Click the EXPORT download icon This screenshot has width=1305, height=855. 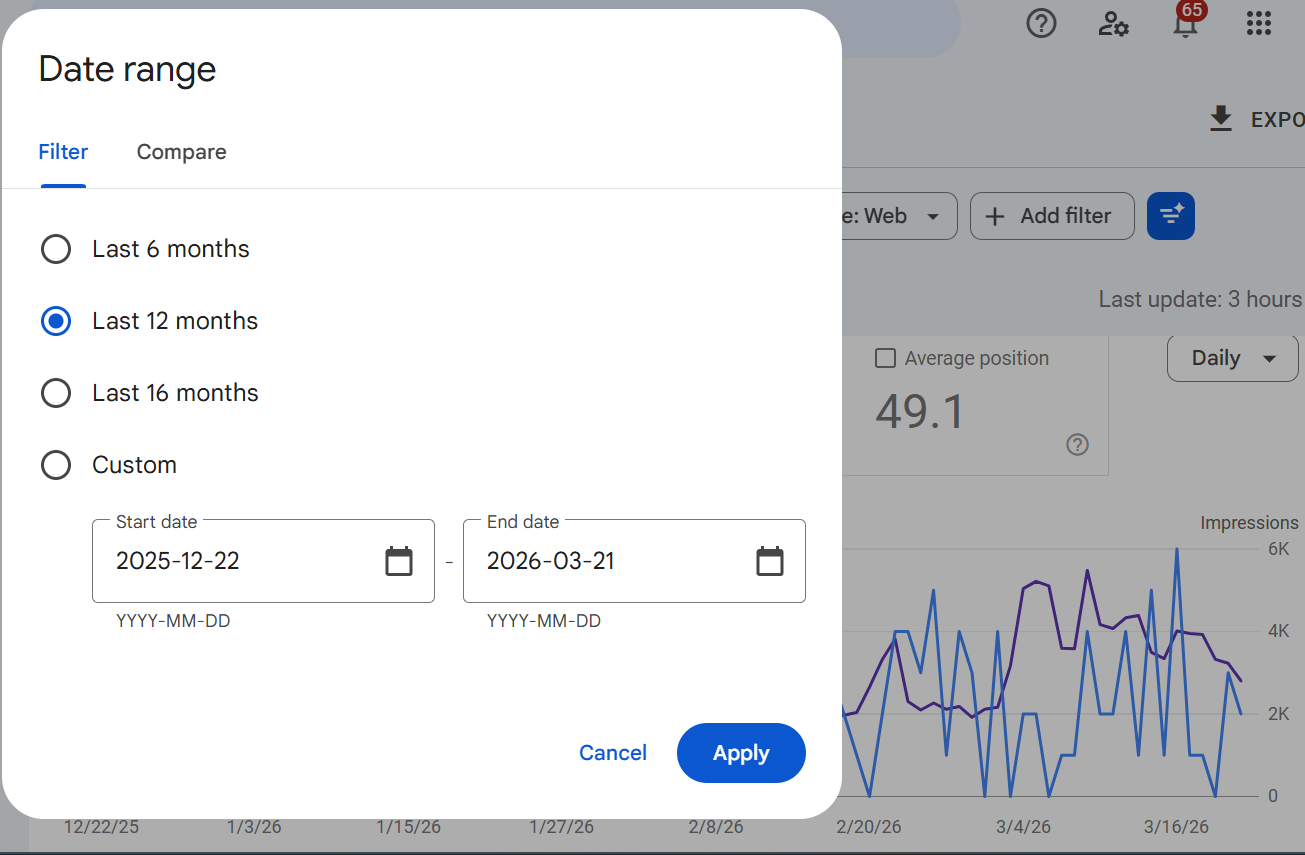click(1220, 118)
